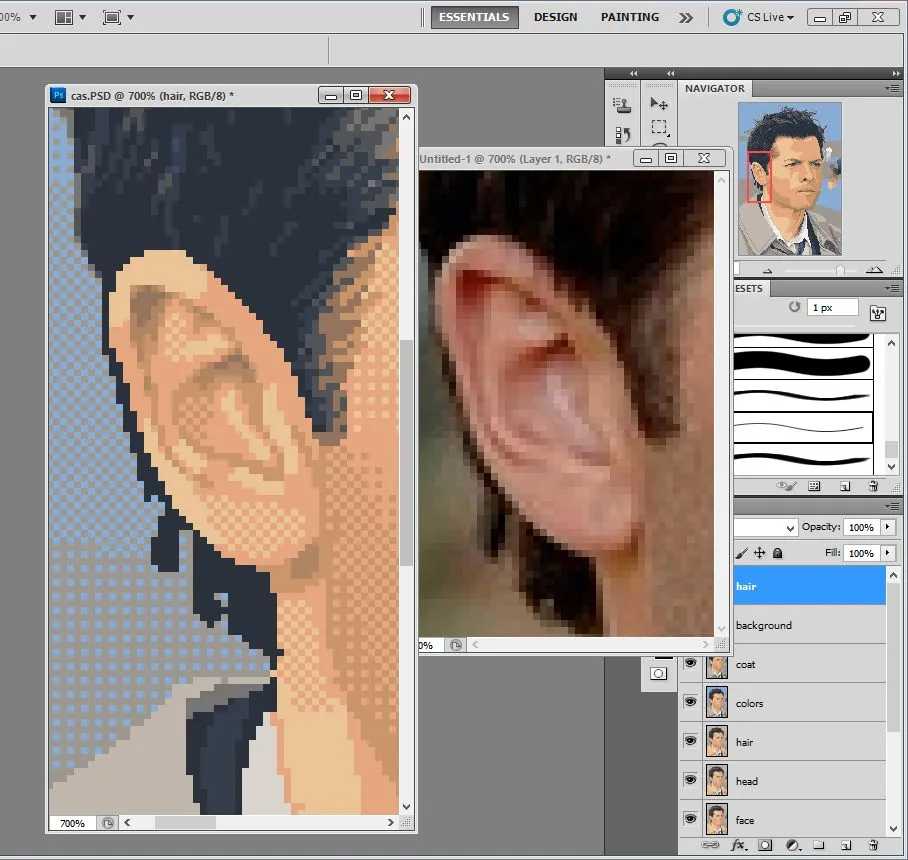The height and width of the screenshot is (860, 908).
Task: Create a new layer group
Action: point(818,845)
